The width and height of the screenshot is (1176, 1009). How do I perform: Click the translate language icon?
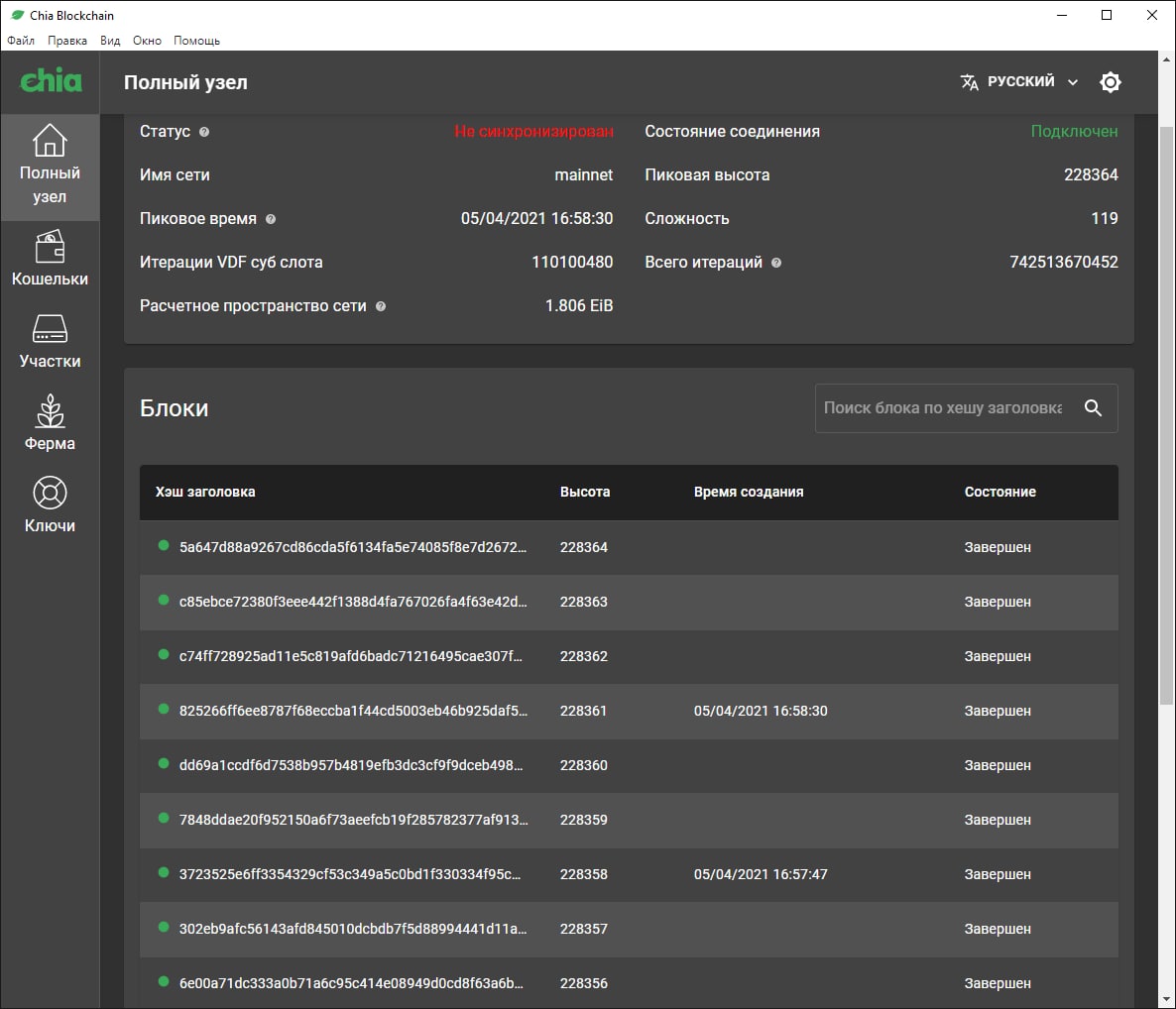[x=969, y=81]
